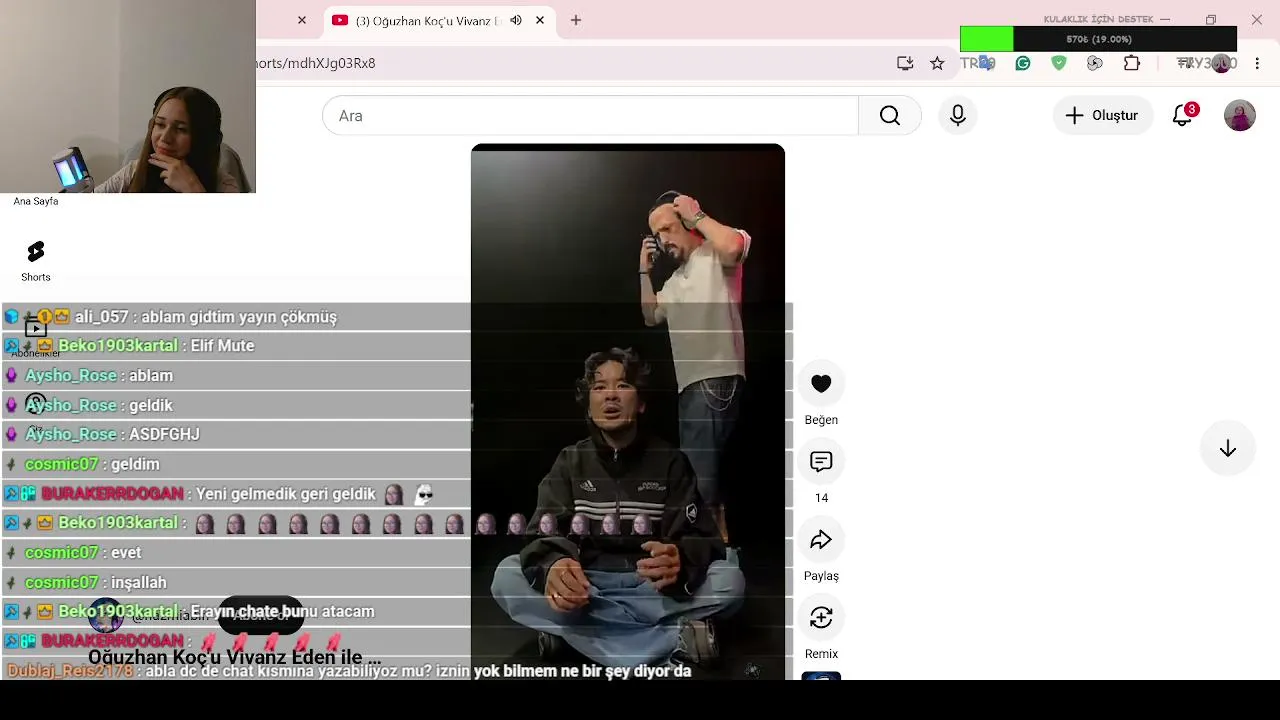Open the grey round extension icon

coord(1095,63)
